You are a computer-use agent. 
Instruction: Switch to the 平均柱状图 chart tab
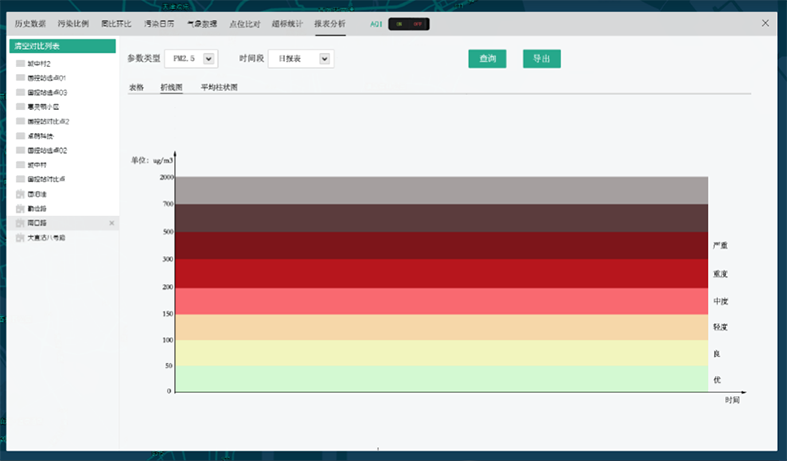tap(219, 87)
